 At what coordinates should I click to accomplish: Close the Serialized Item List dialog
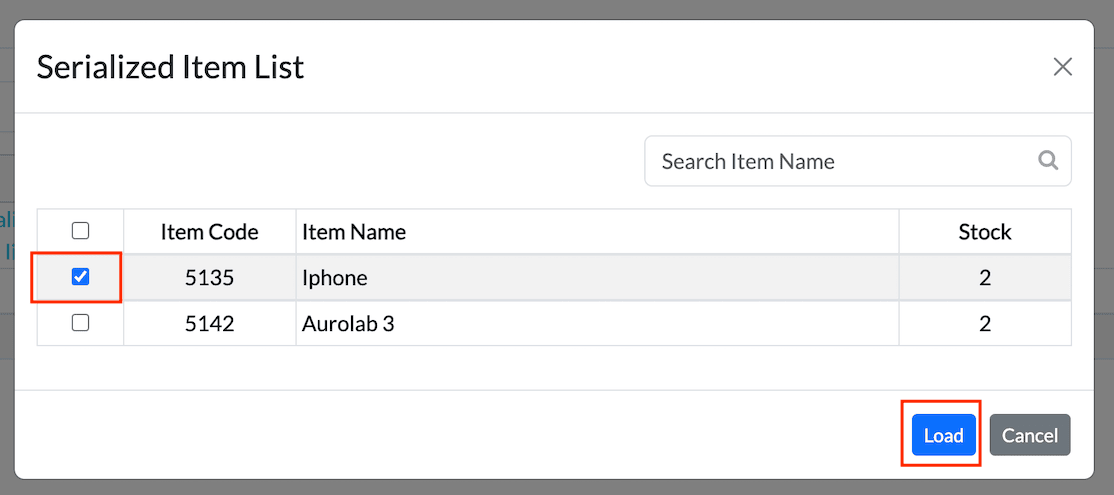pyautogui.click(x=1062, y=67)
